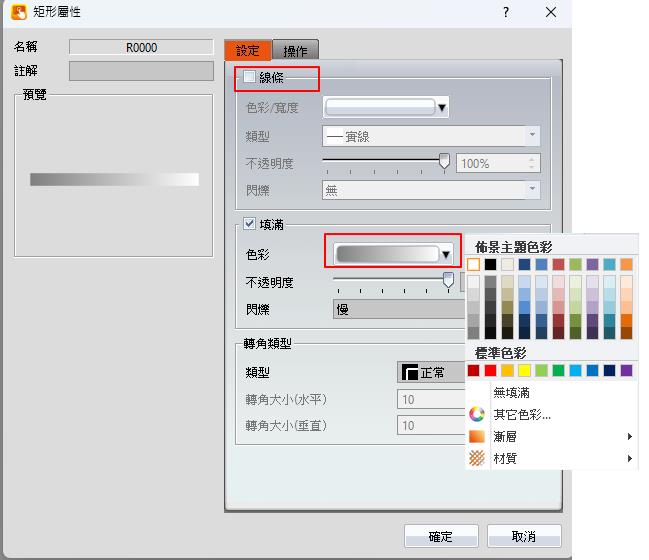This screenshot has height=560, width=649.
Task: Click the 取消 button
Action: tap(523, 537)
